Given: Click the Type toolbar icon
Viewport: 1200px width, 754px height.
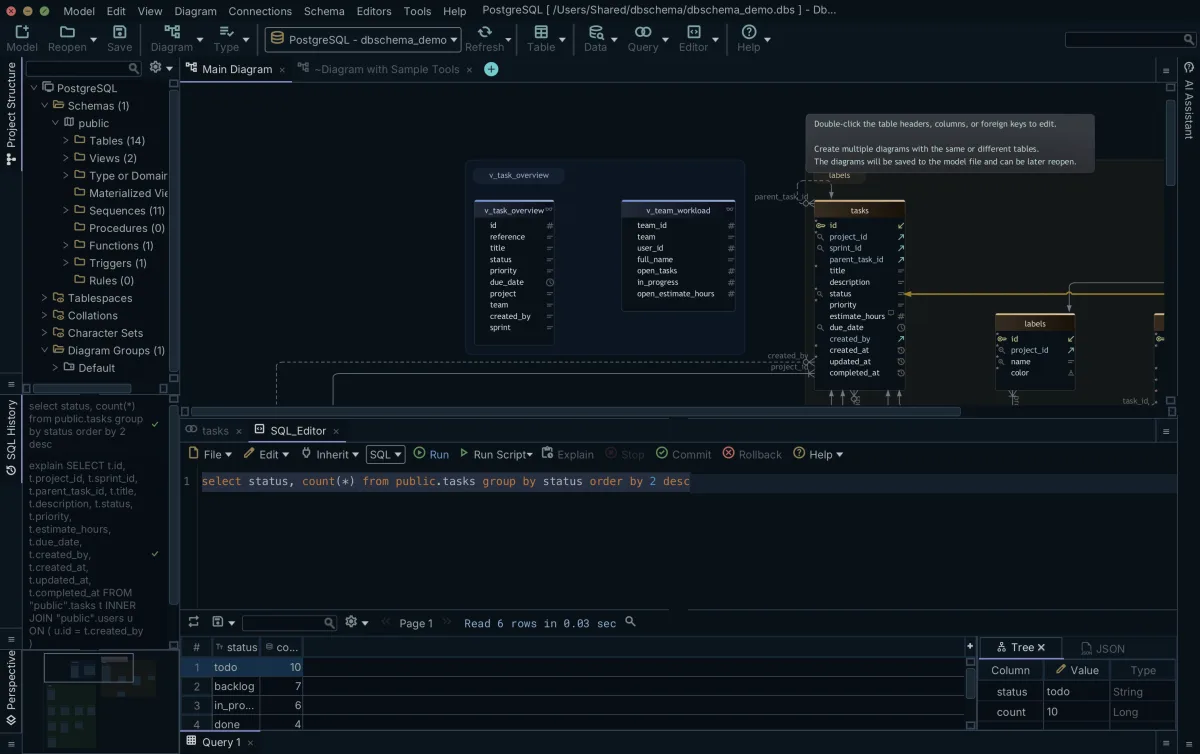Looking at the screenshot, I should (226, 32).
